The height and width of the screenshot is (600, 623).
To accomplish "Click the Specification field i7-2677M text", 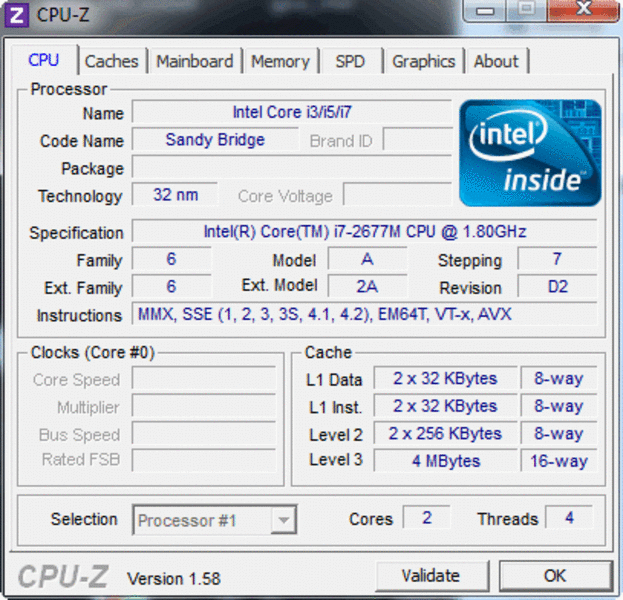I will pyautogui.click(x=365, y=231).
